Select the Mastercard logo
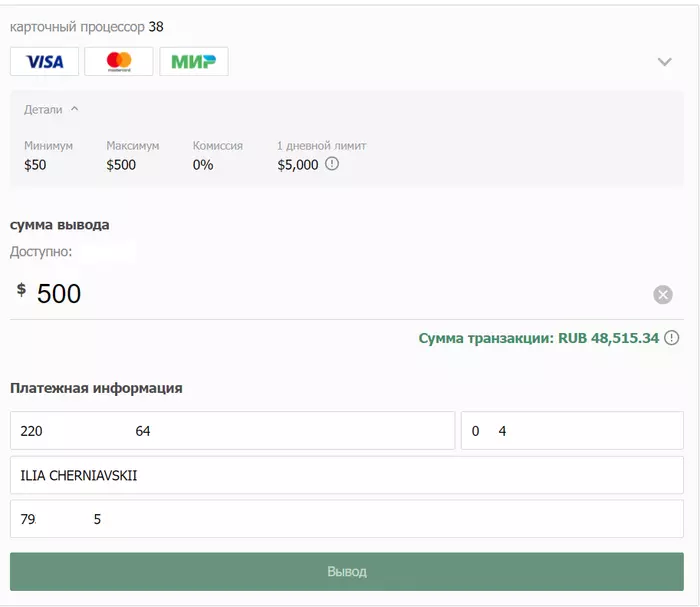This screenshot has width=700, height=607. pyautogui.click(x=119, y=61)
